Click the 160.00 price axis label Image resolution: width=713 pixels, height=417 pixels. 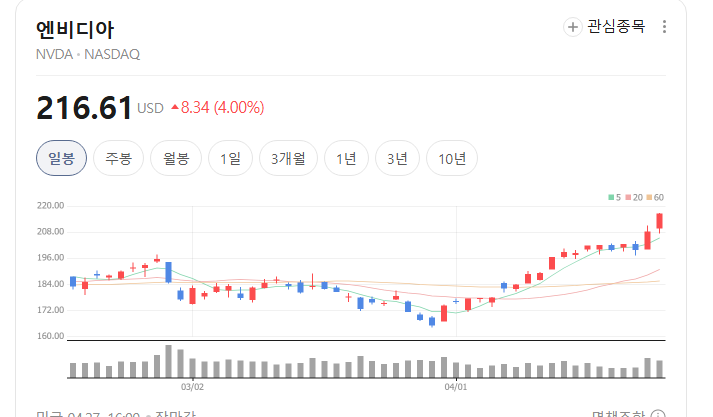[x=50, y=336]
